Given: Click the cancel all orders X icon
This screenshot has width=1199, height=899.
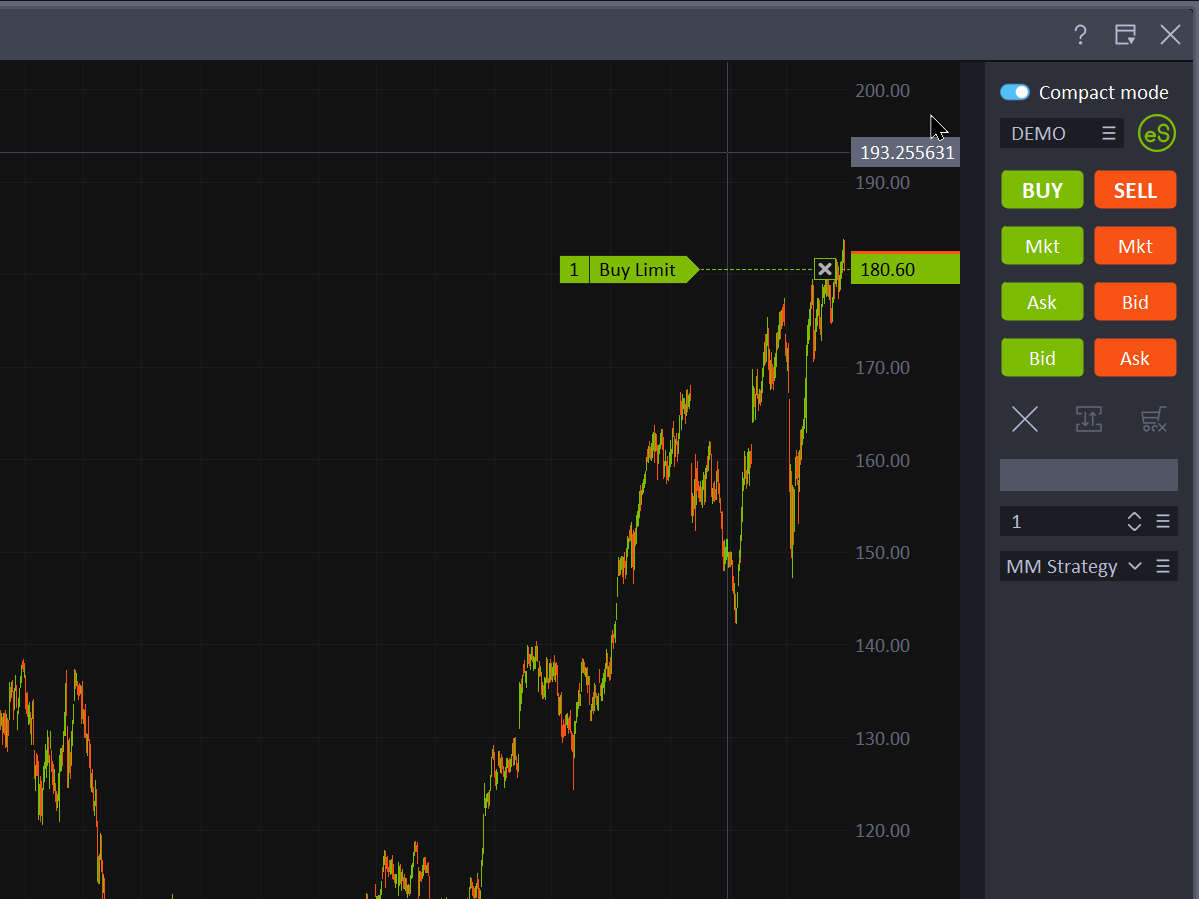Looking at the screenshot, I should click(x=1024, y=419).
